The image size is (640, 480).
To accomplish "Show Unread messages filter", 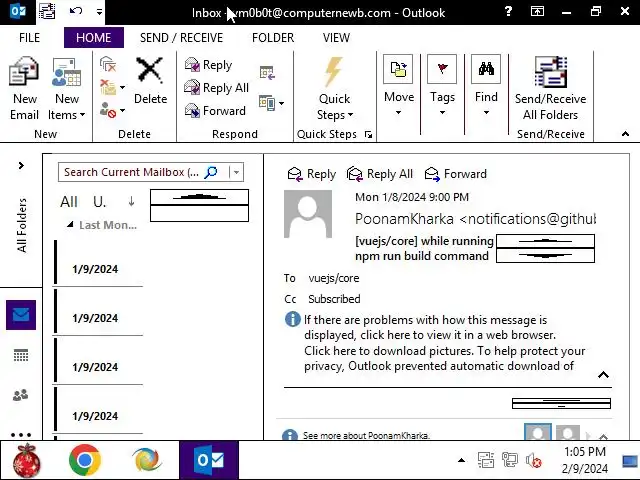I will point(99,202).
